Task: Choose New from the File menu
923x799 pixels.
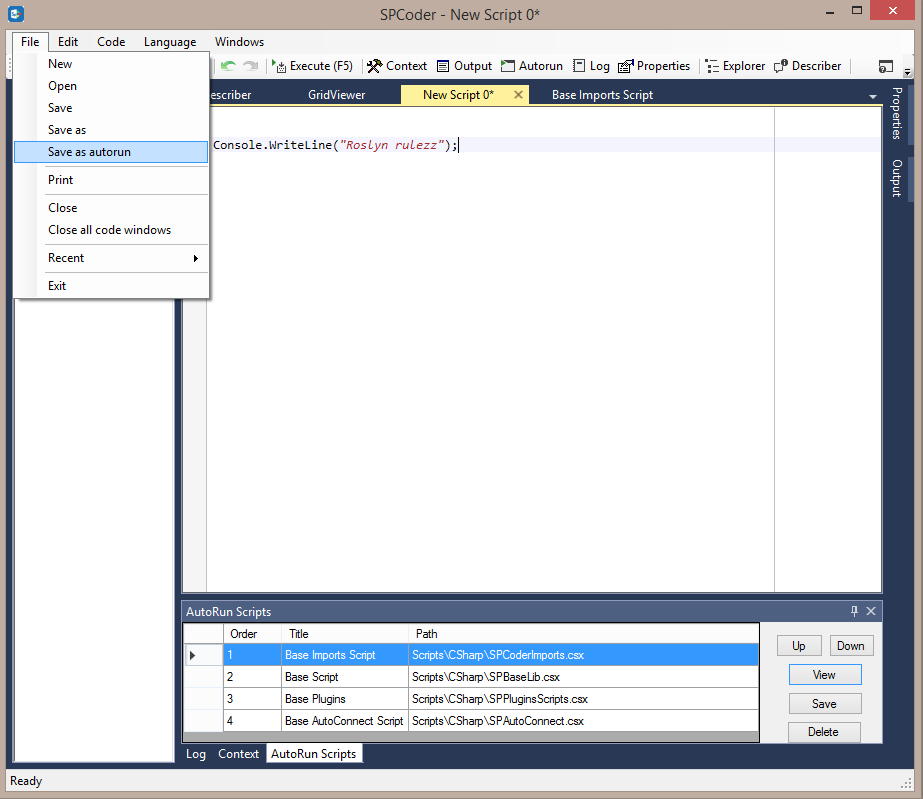Action: [x=111, y=64]
